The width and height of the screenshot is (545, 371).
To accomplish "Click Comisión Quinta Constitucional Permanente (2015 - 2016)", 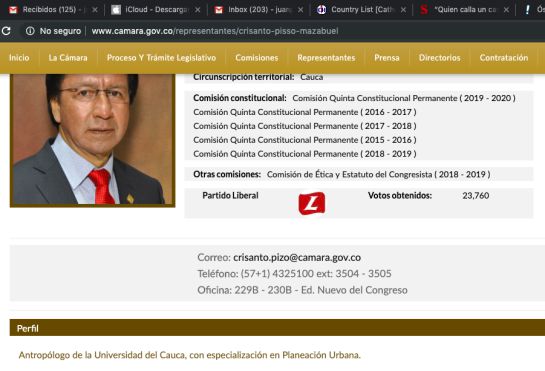I will [x=305, y=140].
